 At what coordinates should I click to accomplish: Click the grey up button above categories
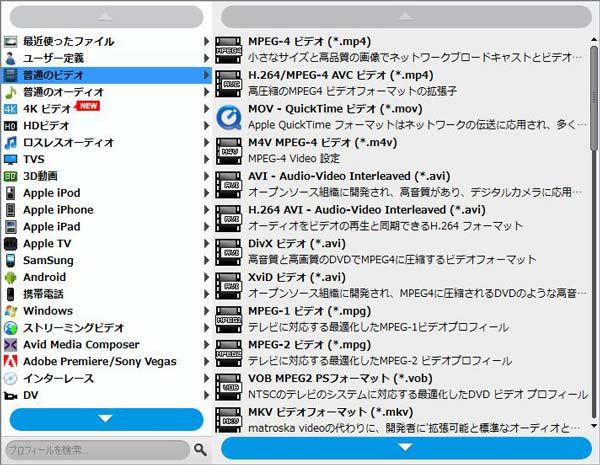click(x=106, y=16)
